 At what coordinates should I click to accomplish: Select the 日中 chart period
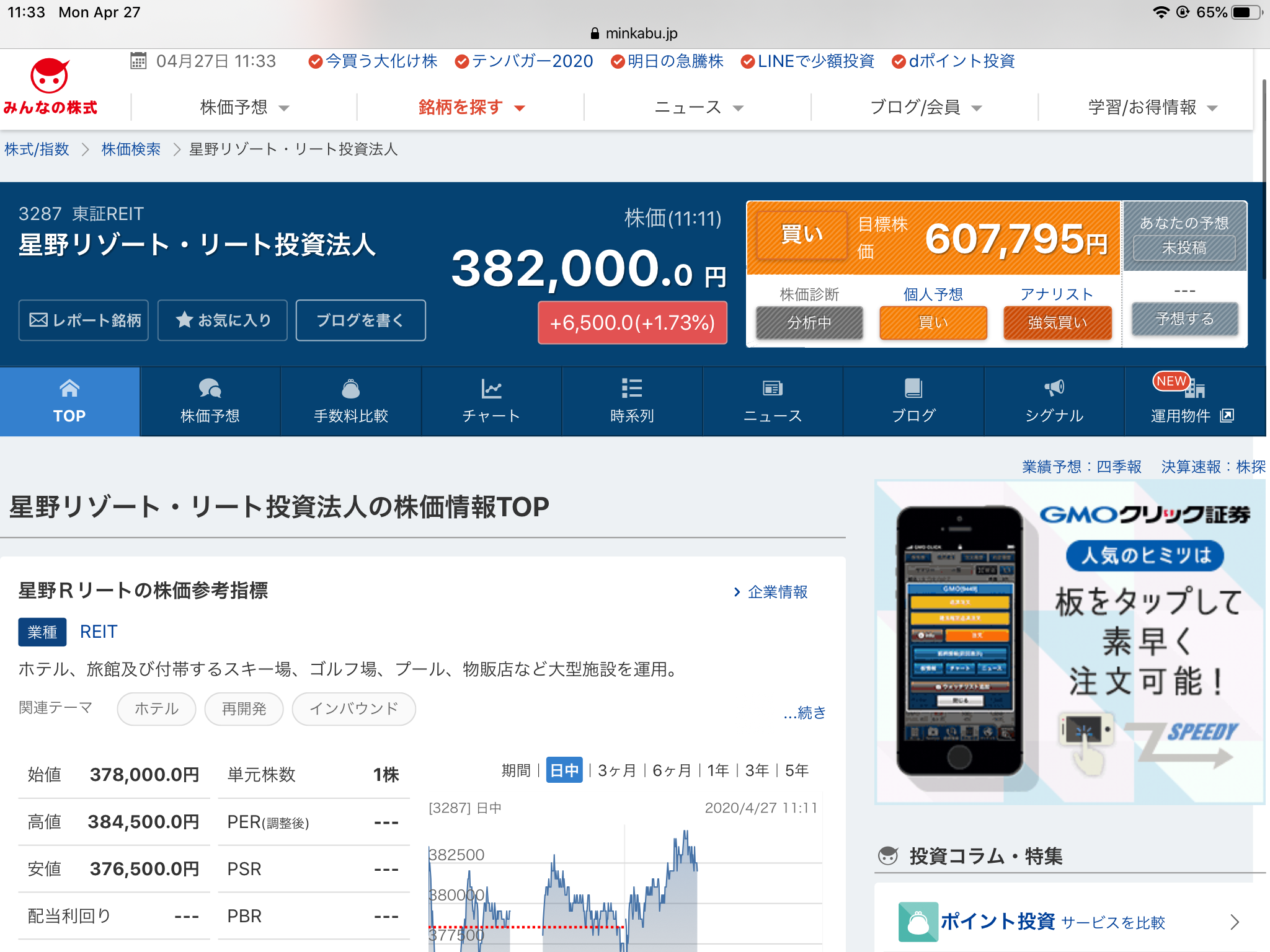click(564, 770)
